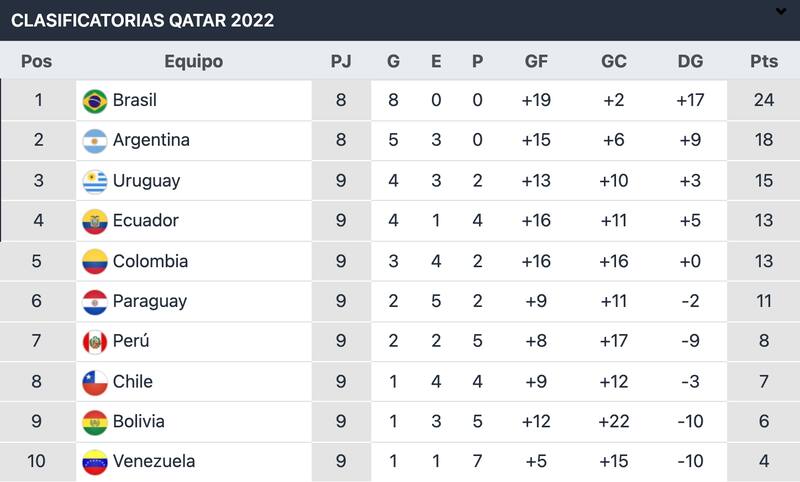800x482 pixels.
Task: Collapse table with top-right chevron arrow
Action: 781,11
